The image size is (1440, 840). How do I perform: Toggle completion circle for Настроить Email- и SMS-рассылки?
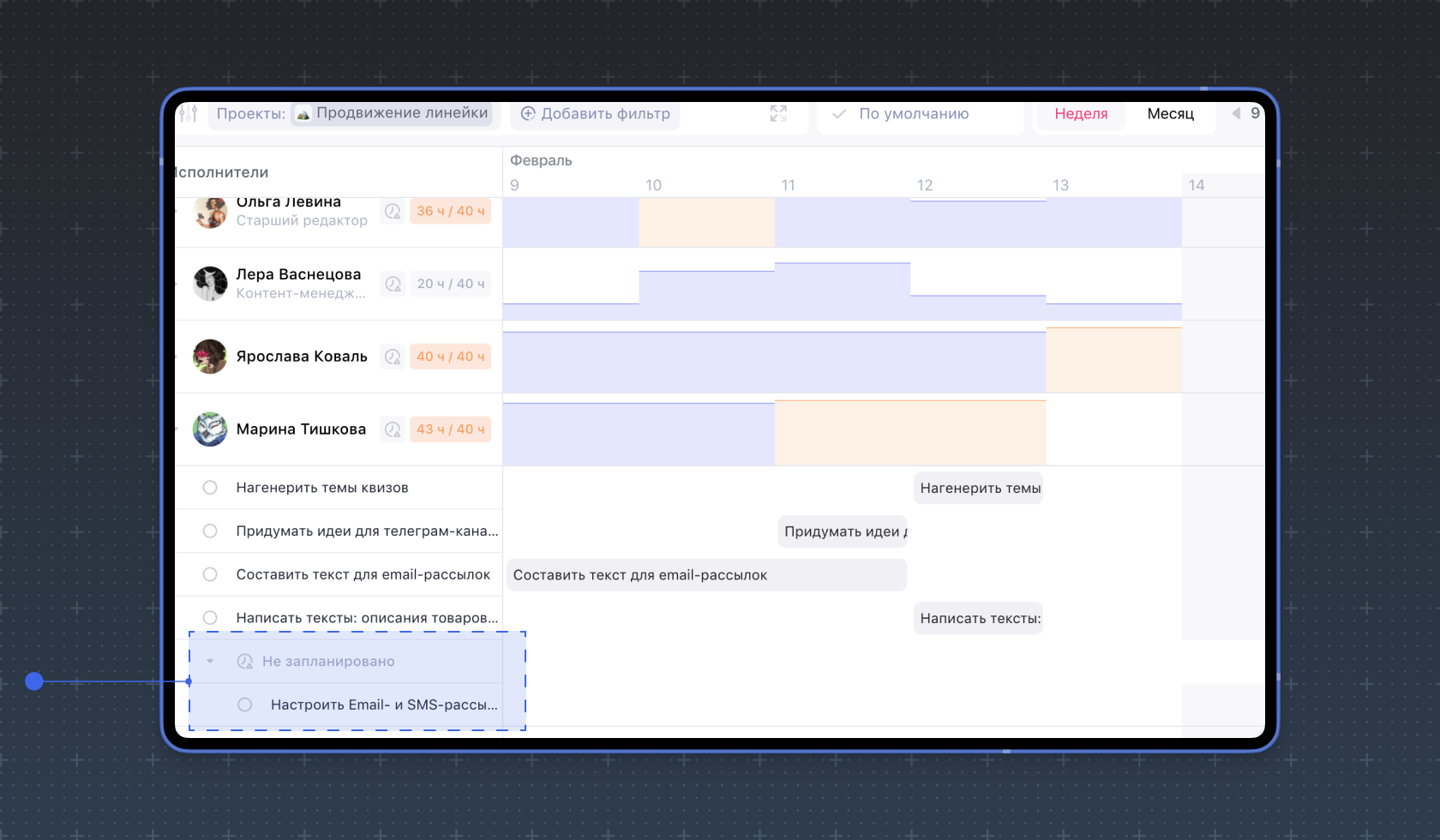pos(245,705)
